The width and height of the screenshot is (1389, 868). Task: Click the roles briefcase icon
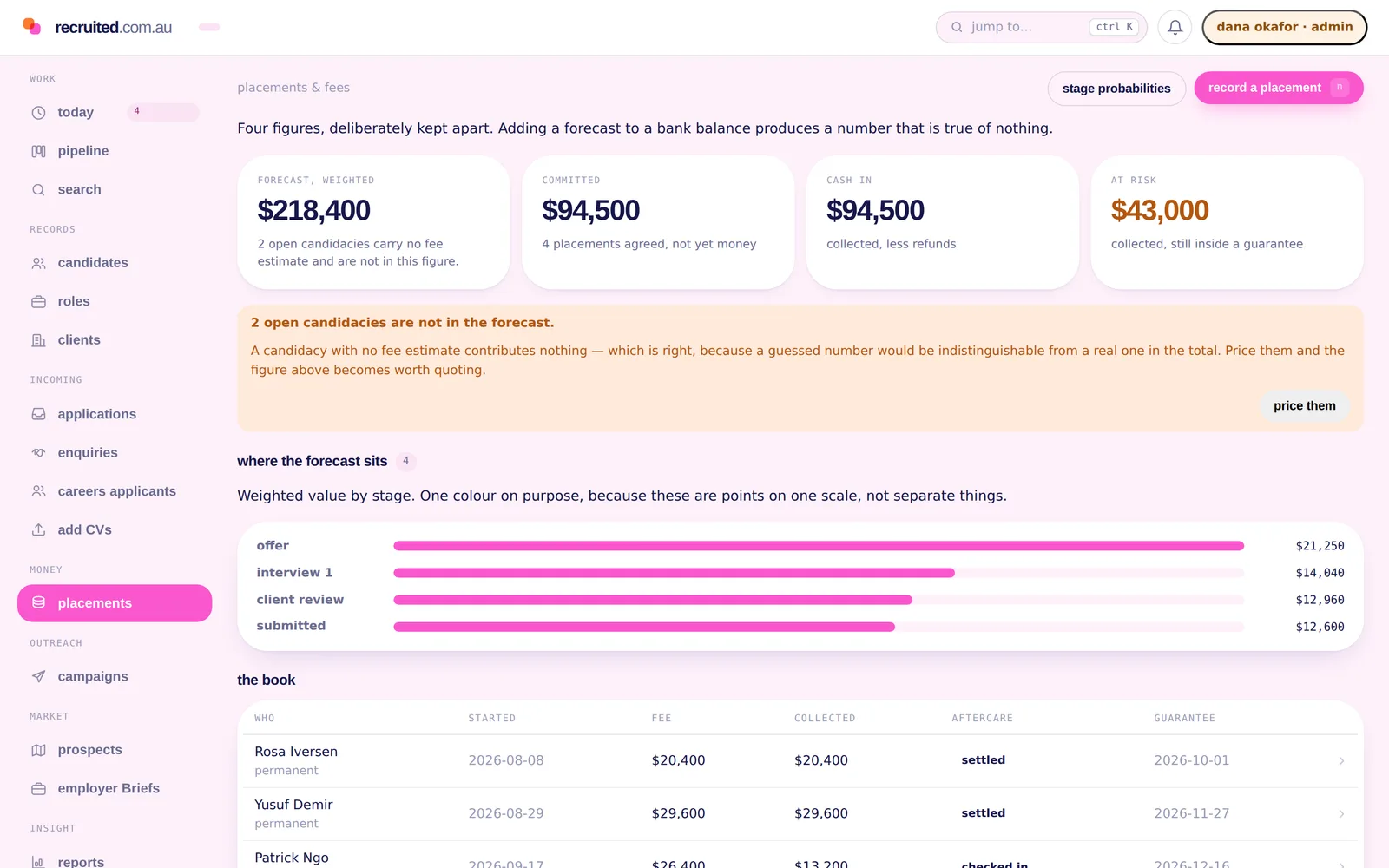pyautogui.click(x=38, y=302)
